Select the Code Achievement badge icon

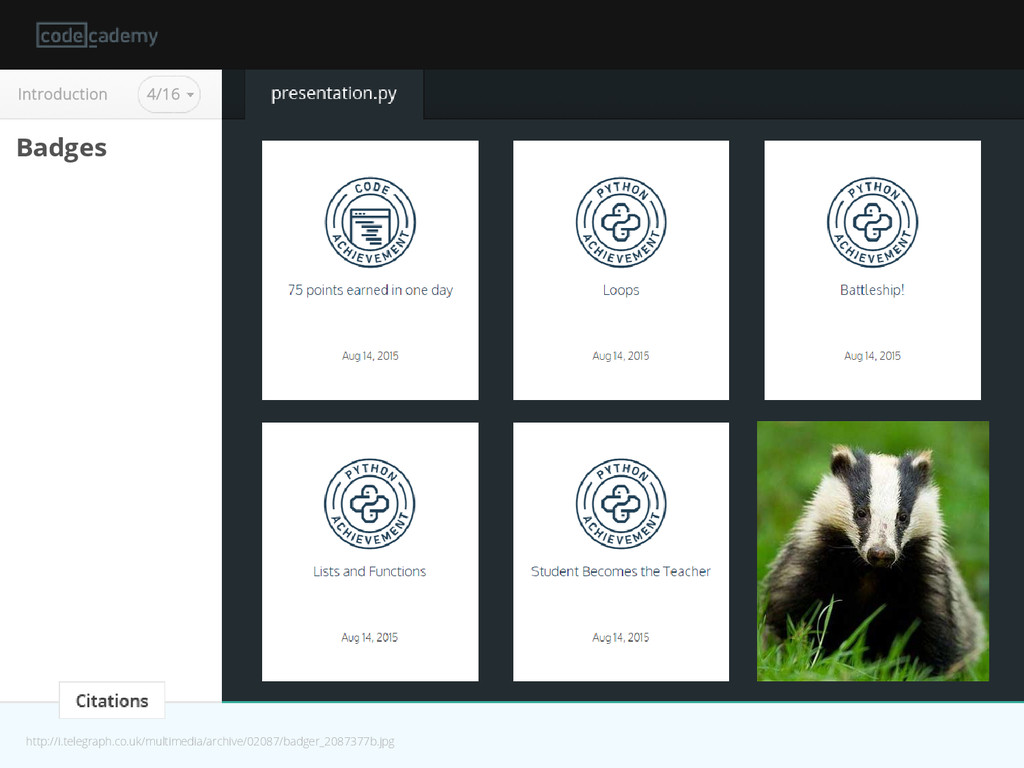click(370, 222)
